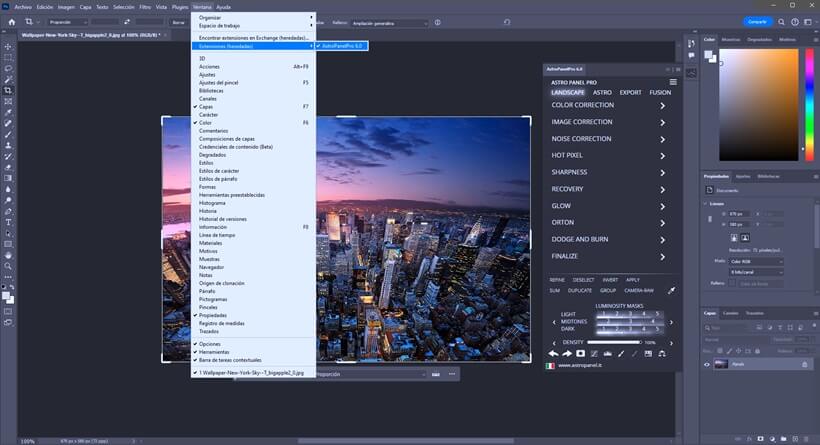
Task: Select the Move tool in toolbar
Action: tap(8, 47)
